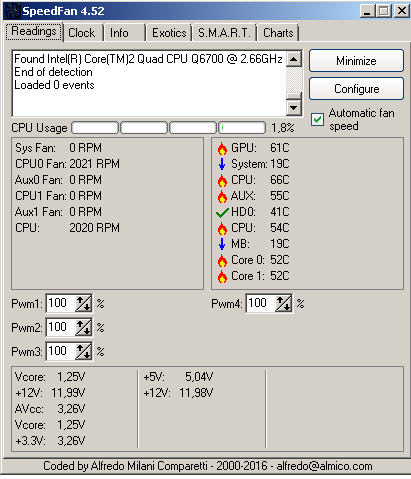Click the '1,8%' CPU usage value
This screenshot has height=479, width=411.
click(283, 128)
